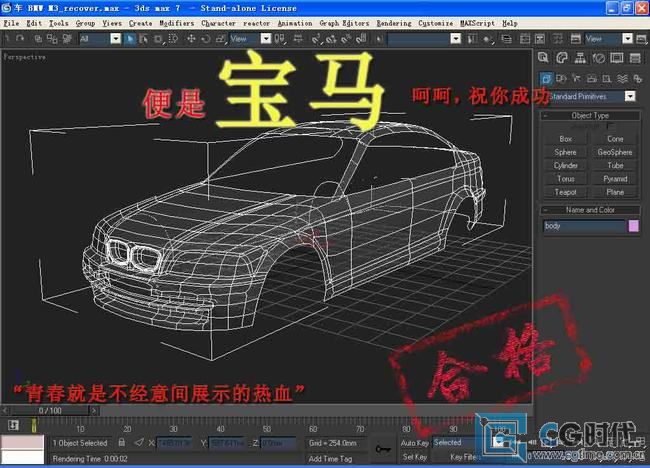The image size is (650, 468).
Task: Open the selection filter All dropdown
Action: 116,39
